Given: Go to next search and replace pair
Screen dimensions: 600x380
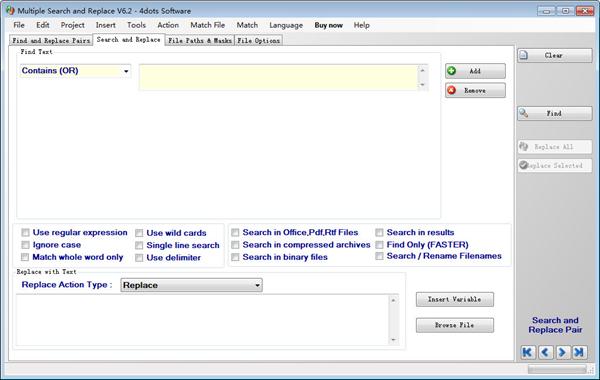Looking at the screenshot, I should (x=562, y=352).
